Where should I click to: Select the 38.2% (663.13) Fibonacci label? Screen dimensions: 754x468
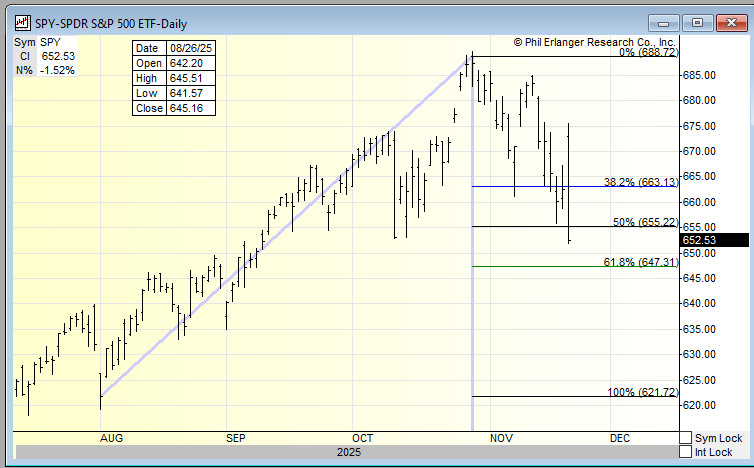tap(640, 182)
